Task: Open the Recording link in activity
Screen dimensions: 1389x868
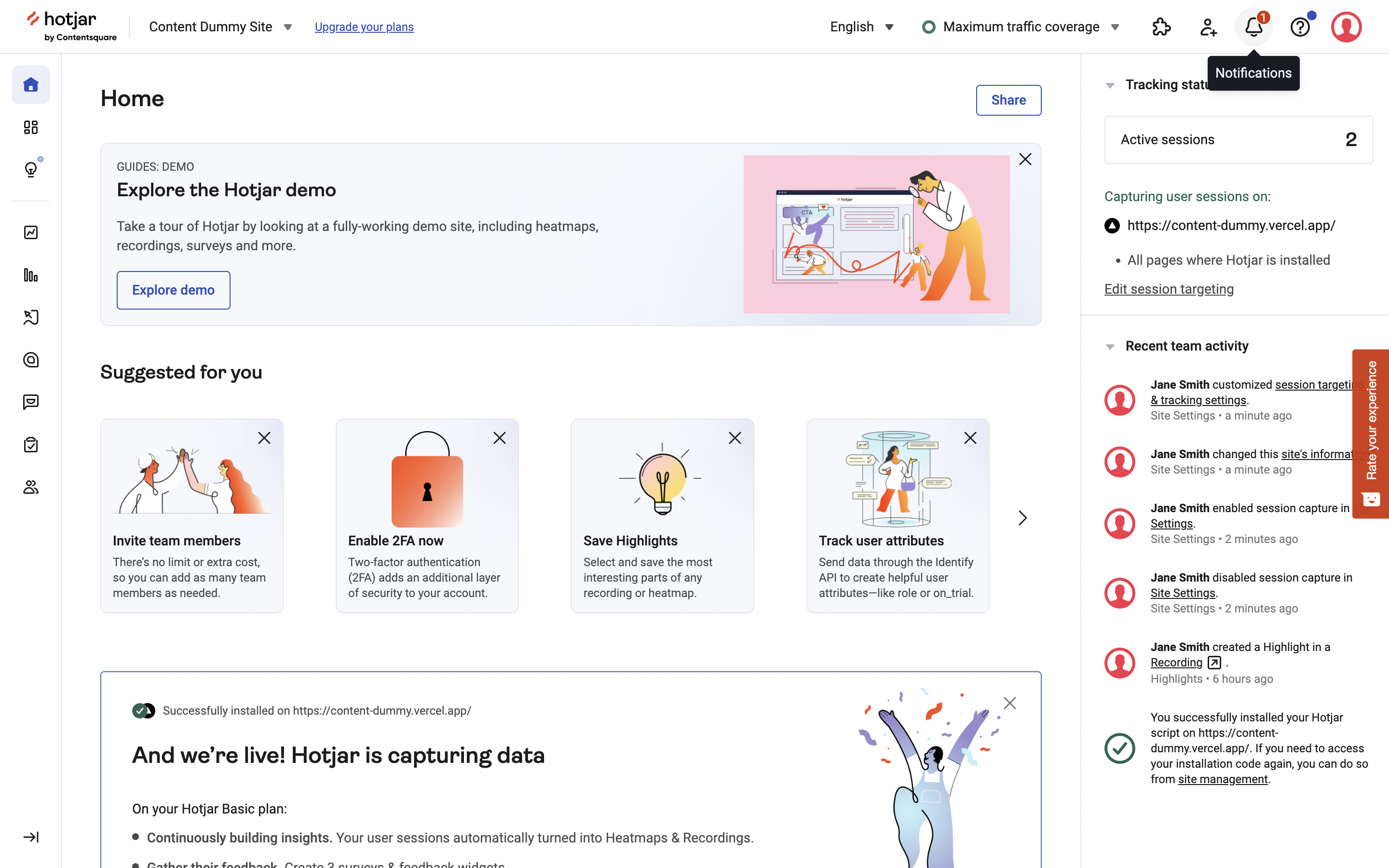Action: pyautogui.click(x=1176, y=663)
